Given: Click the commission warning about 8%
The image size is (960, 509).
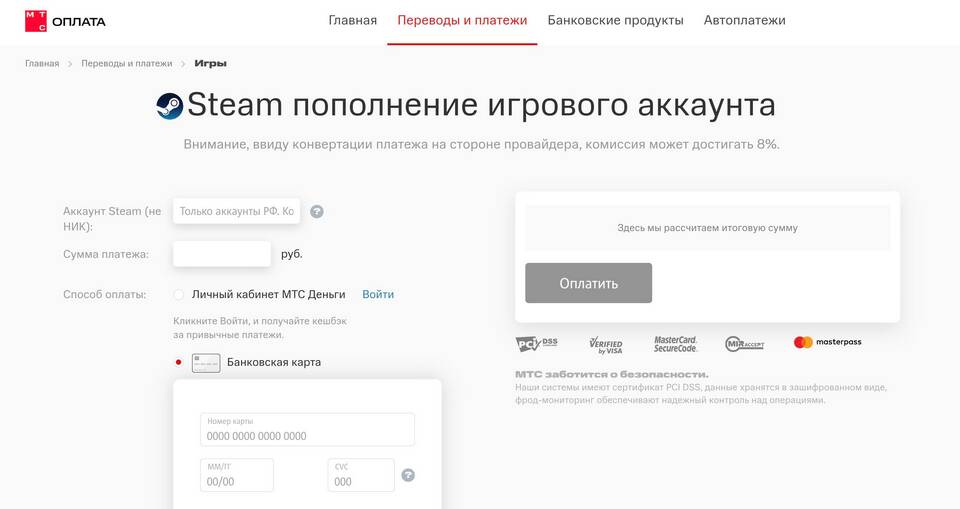Looking at the screenshot, I should click(x=481, y=145).
